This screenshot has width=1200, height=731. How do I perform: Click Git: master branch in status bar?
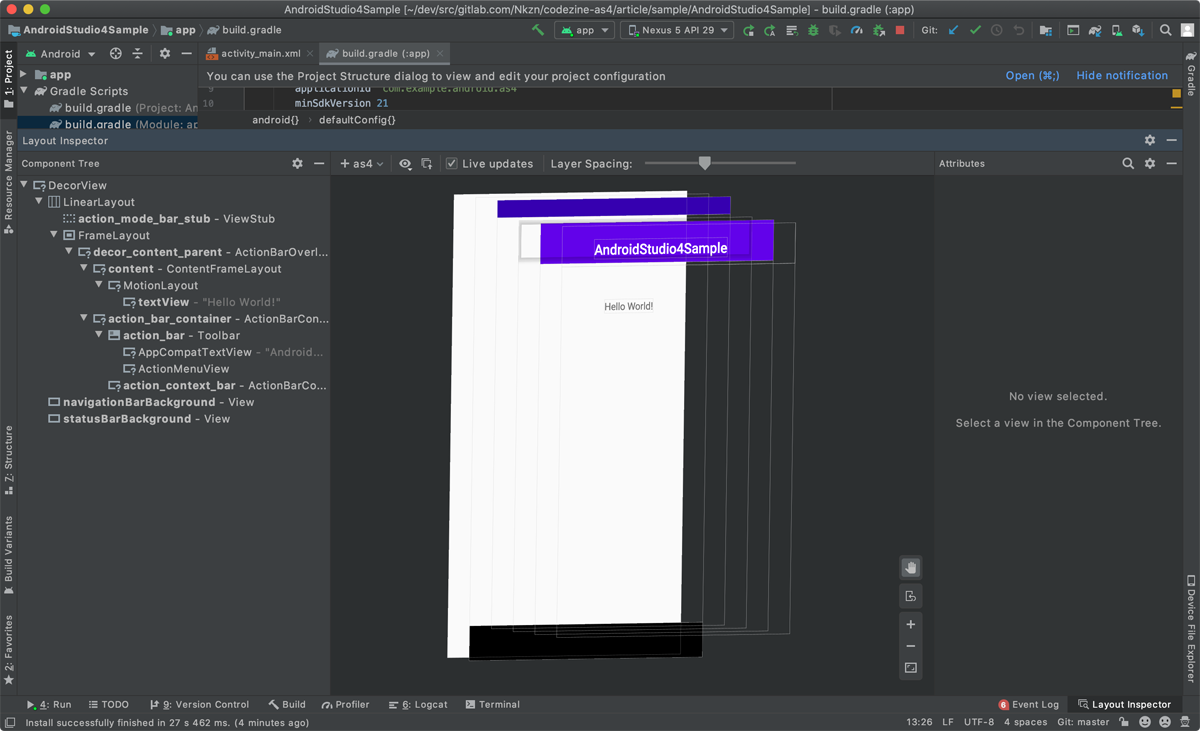click(1083, 722)
